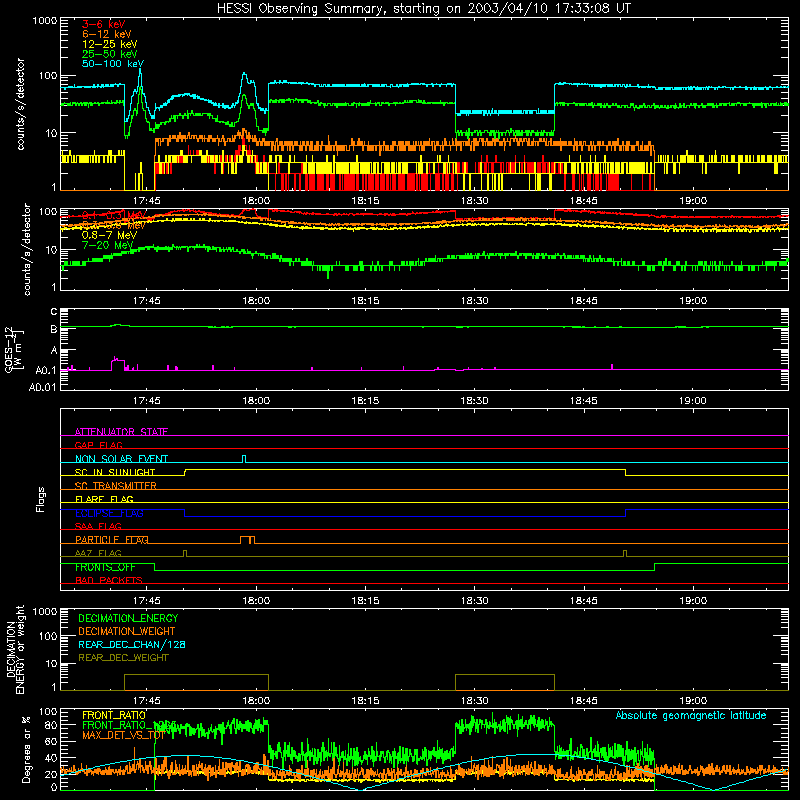Screen dimensions: 800x800
Task: Click the 'Flags' vertical axis label
Action: (x=41, y=499)
